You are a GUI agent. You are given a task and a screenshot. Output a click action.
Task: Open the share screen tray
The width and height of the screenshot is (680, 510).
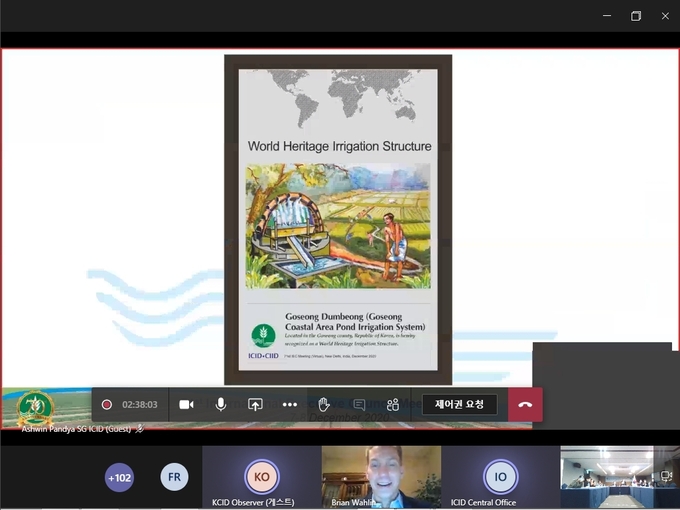[x=255, y=405]
